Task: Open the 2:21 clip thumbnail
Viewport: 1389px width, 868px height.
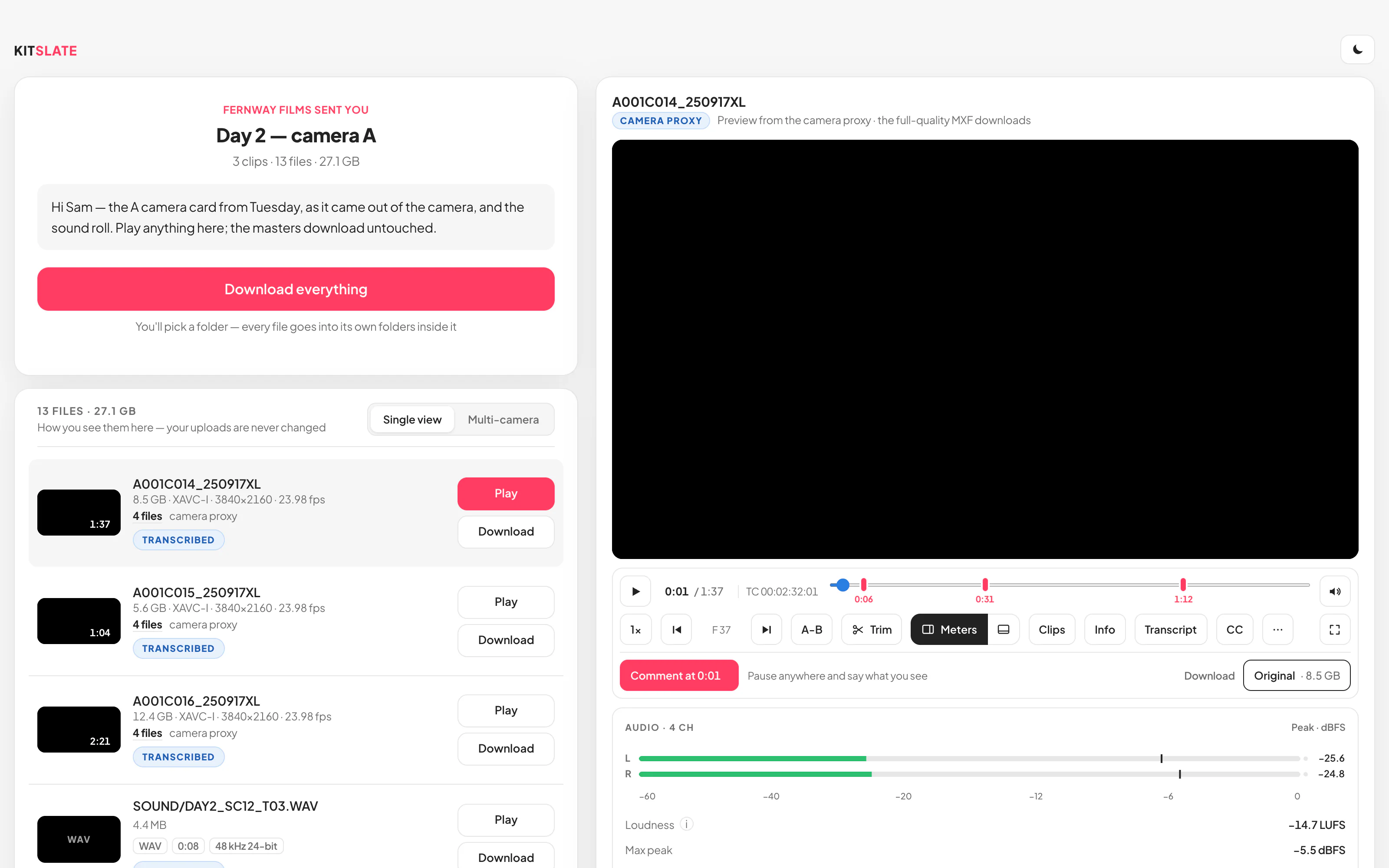Action: [79, 730]
